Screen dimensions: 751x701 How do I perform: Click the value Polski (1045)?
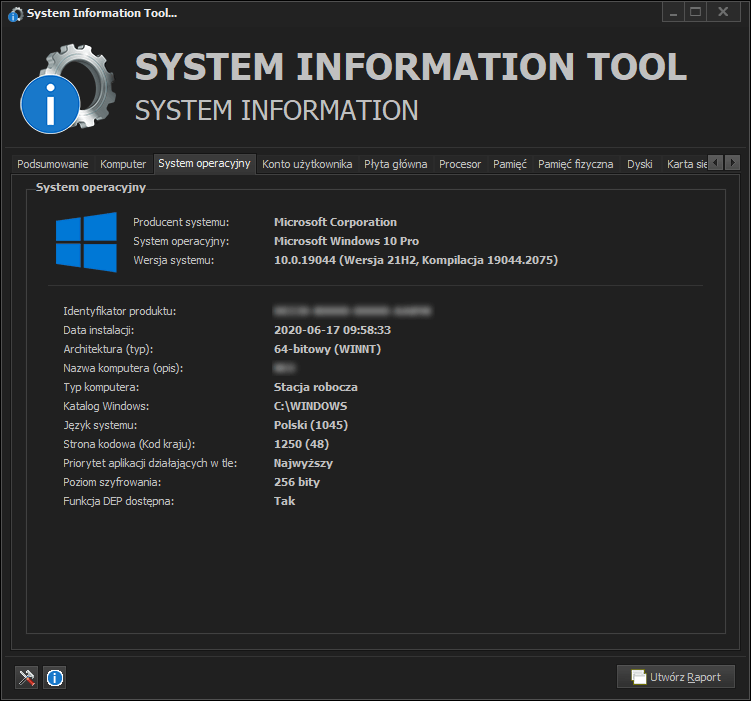click(x=311, y=425)
